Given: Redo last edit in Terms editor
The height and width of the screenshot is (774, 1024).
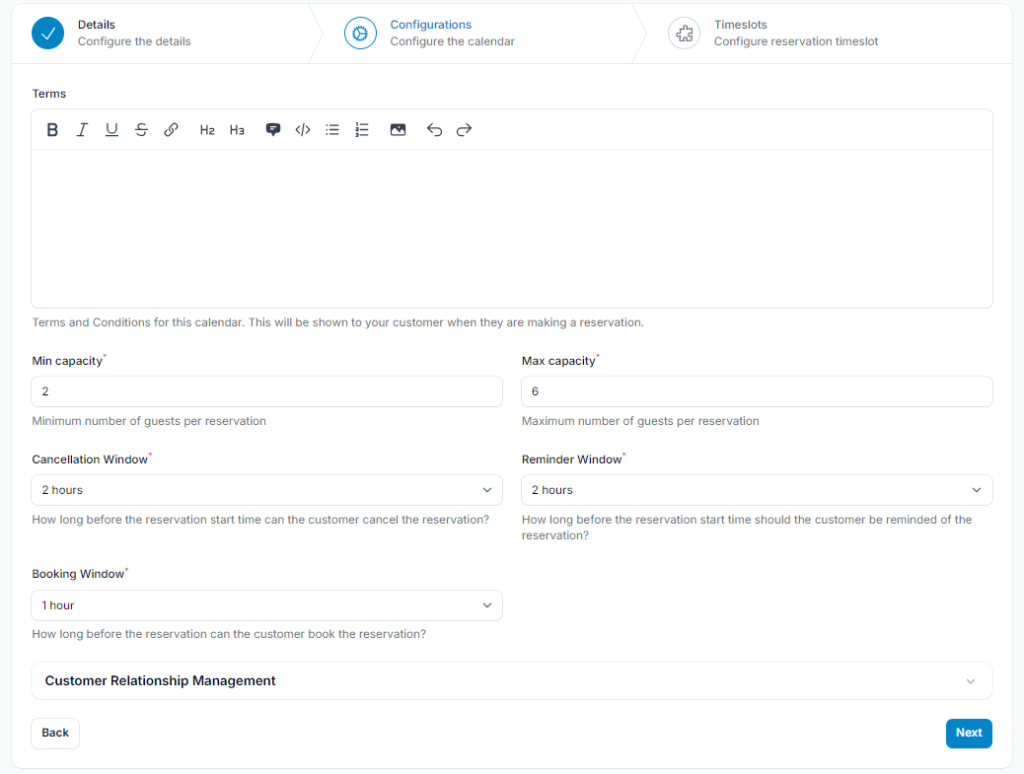Looking at the screenshot, I should [464, 130].
